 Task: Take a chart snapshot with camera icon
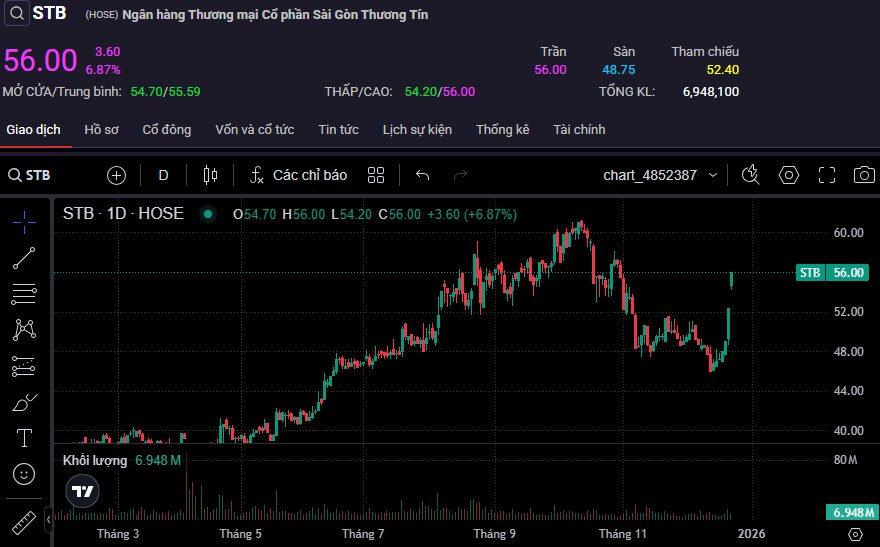864,175
